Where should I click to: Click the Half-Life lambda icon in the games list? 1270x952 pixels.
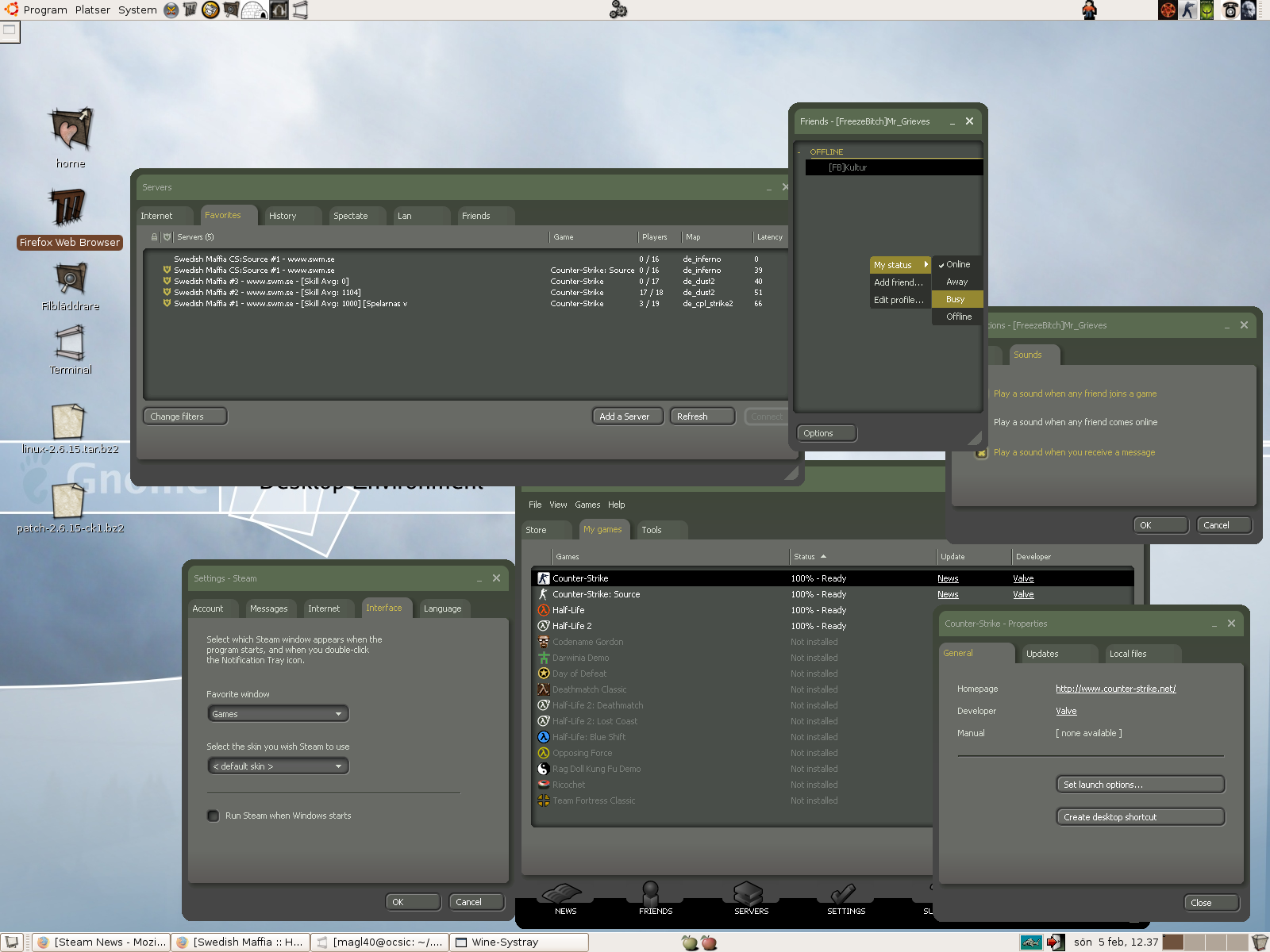tap(544, 610)
